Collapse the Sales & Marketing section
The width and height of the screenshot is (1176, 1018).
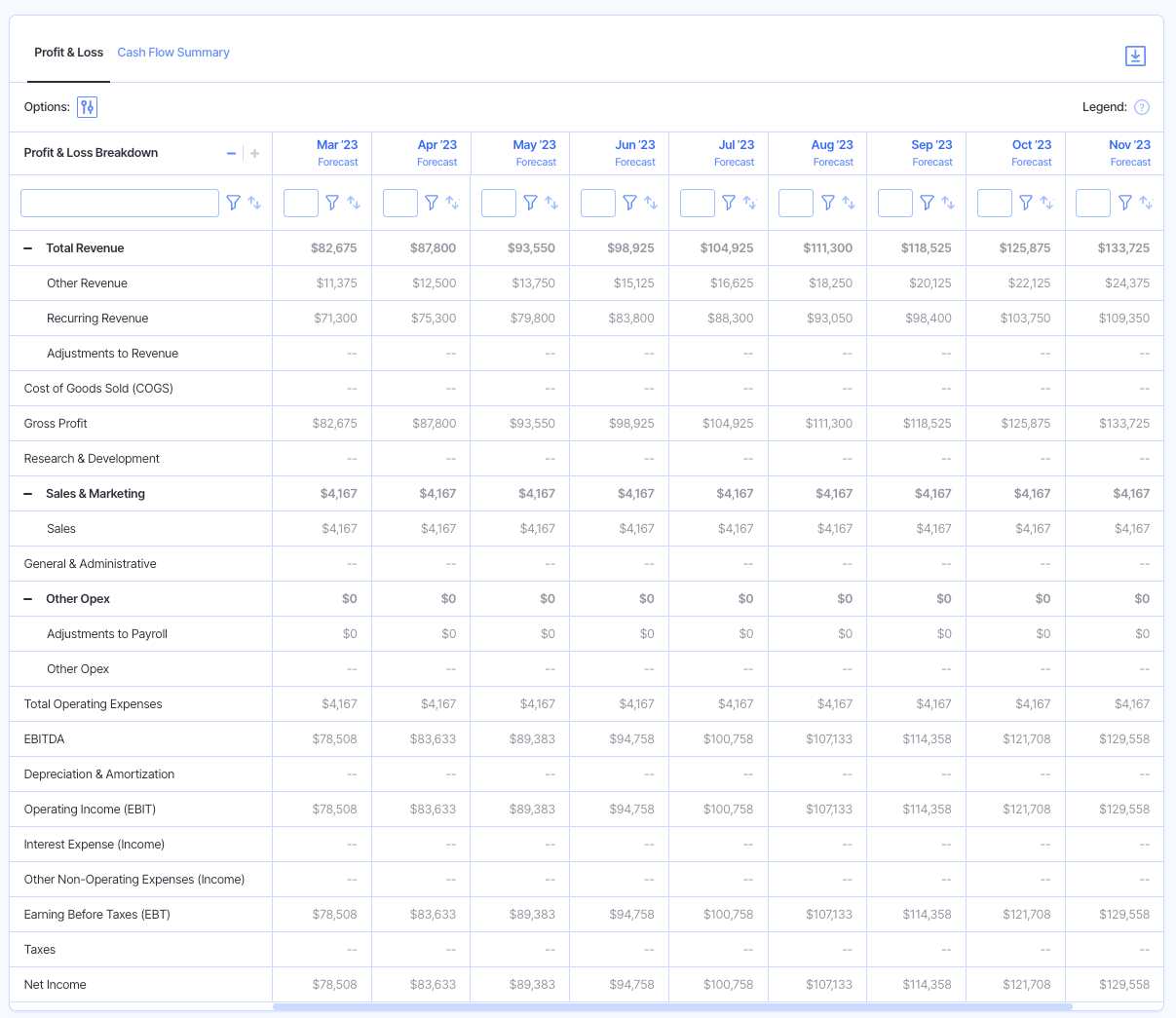(27, 493)
